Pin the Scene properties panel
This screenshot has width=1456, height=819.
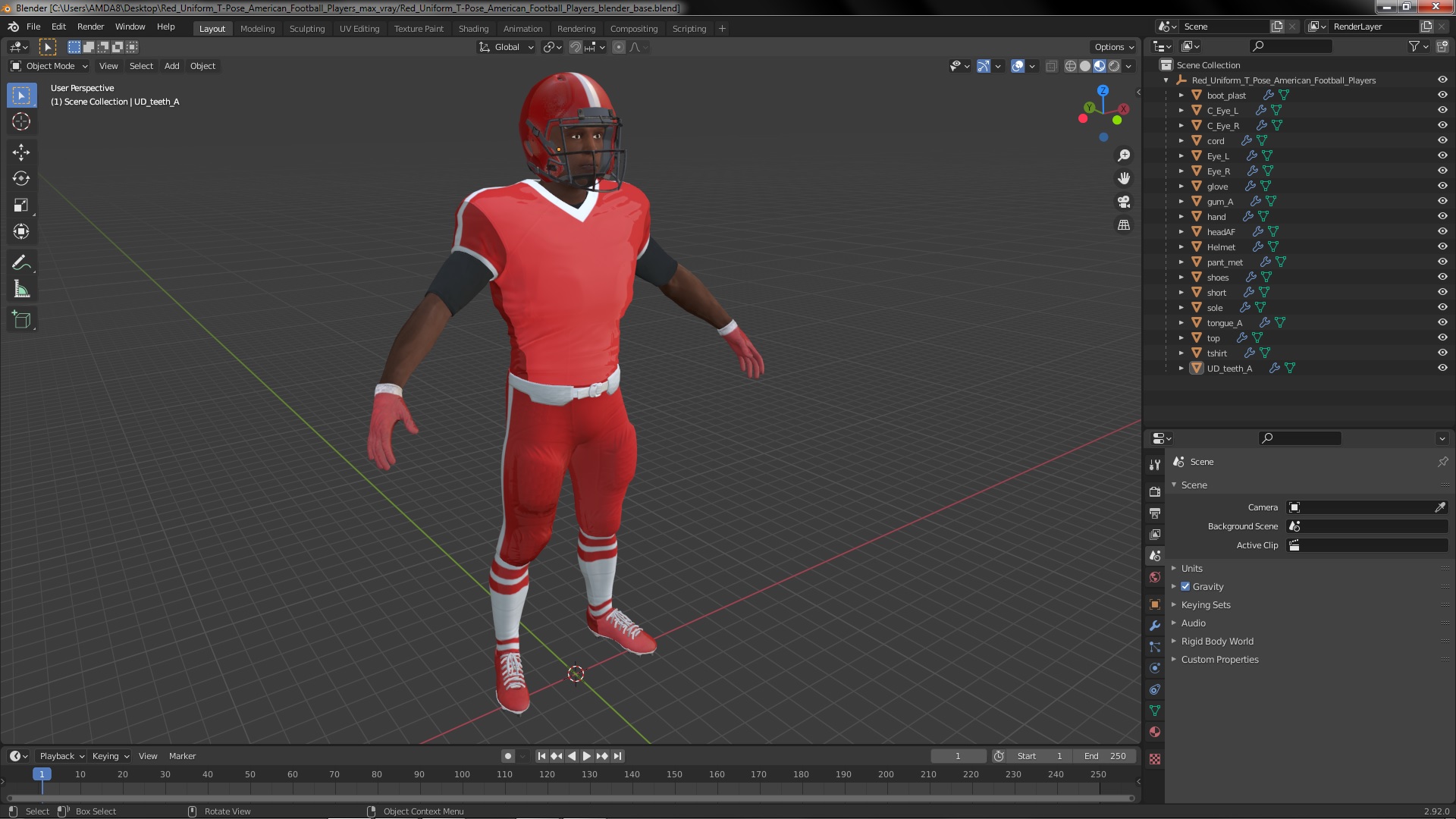pos(1442,462)
